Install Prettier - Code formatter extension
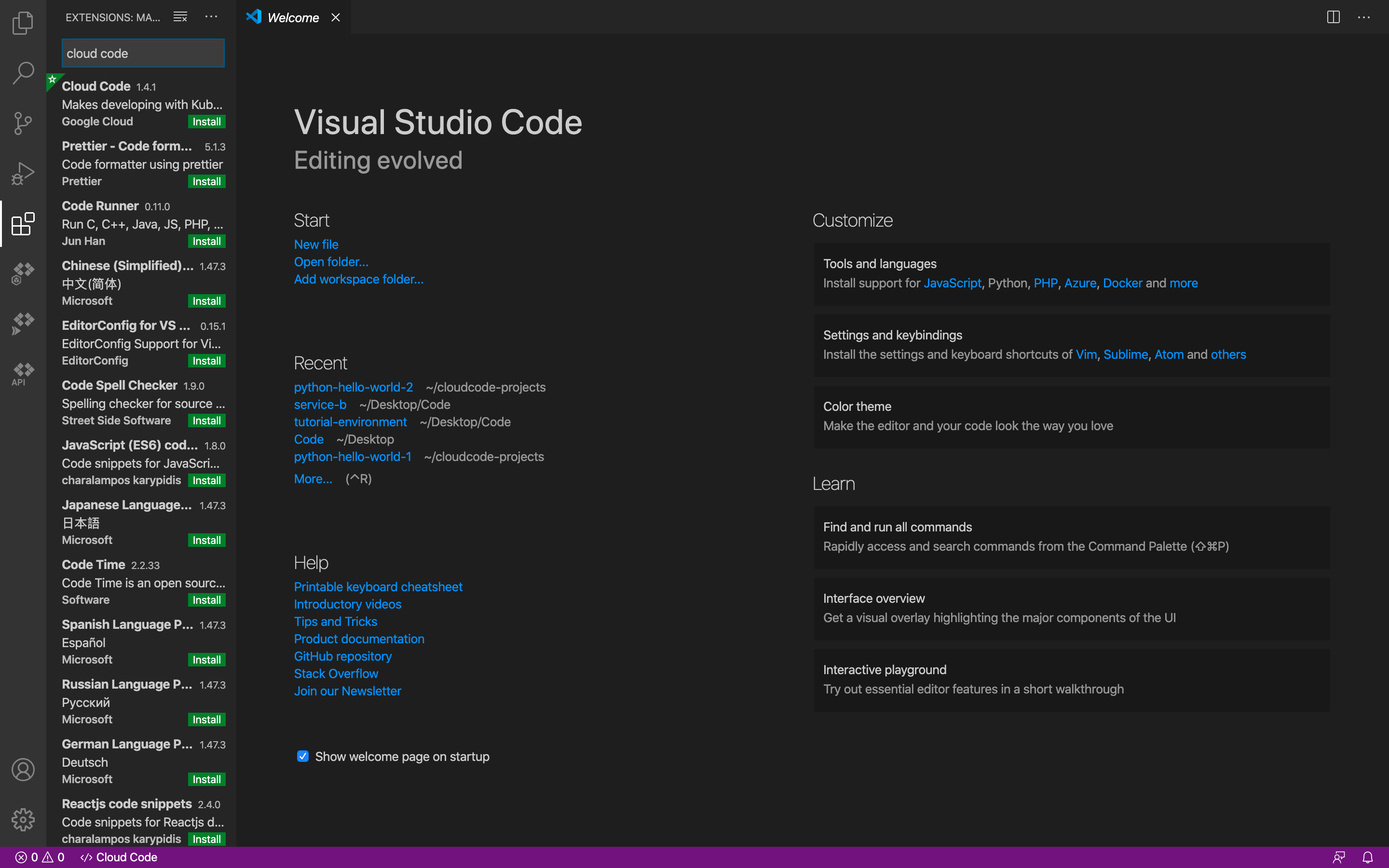Image resolution: width=1389 pixels, height=868 pixels. pos(206,181)
